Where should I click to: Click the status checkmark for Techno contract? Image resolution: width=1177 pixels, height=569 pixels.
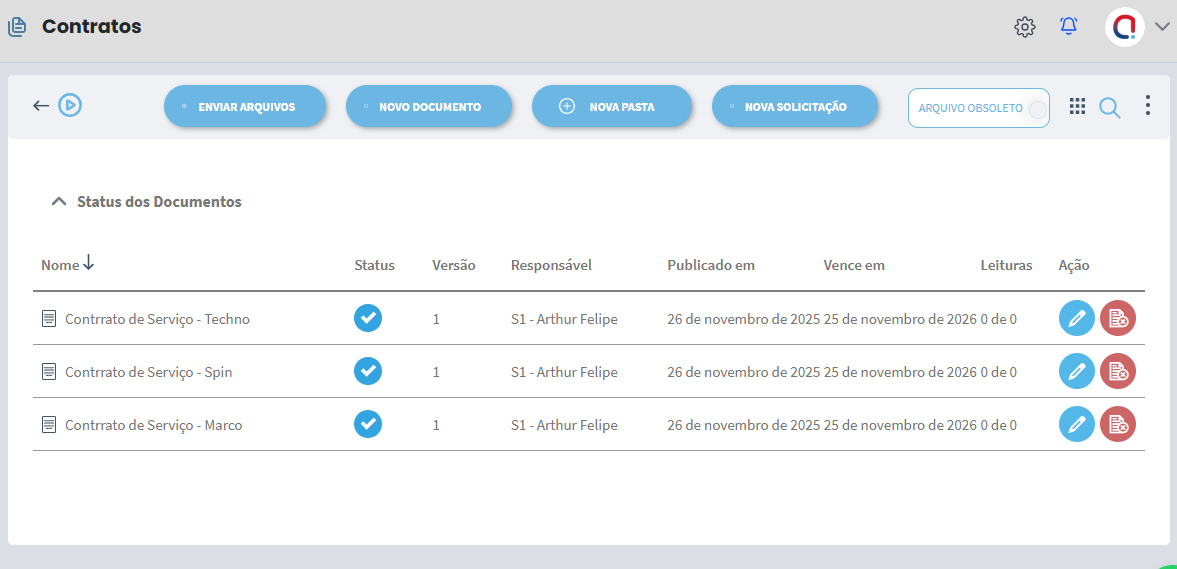(368, 319)
